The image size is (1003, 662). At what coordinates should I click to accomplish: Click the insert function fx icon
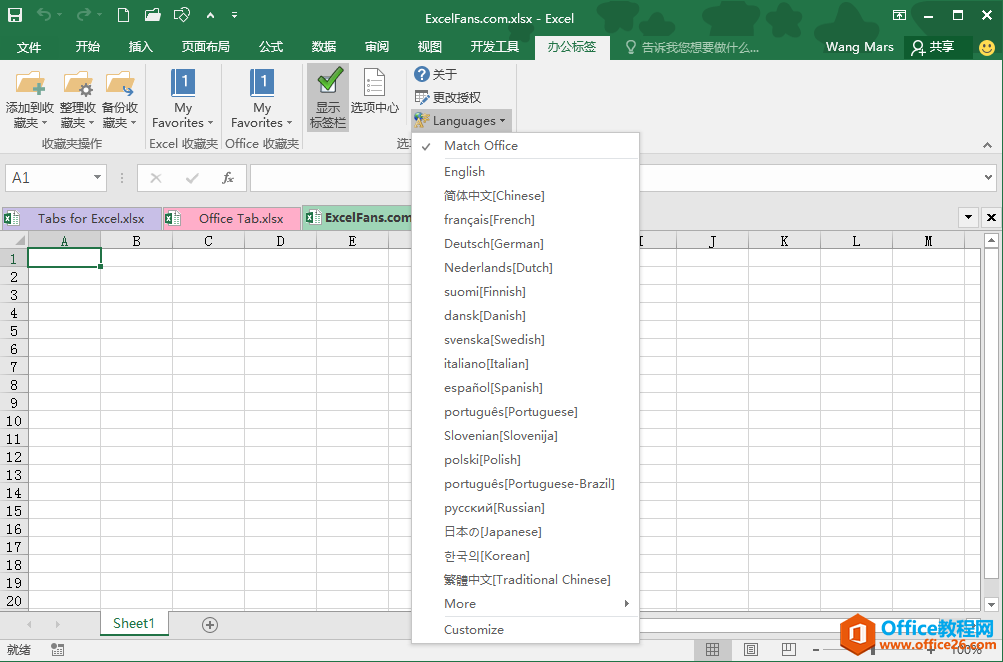pyautogui.click(x=228, y=178)
